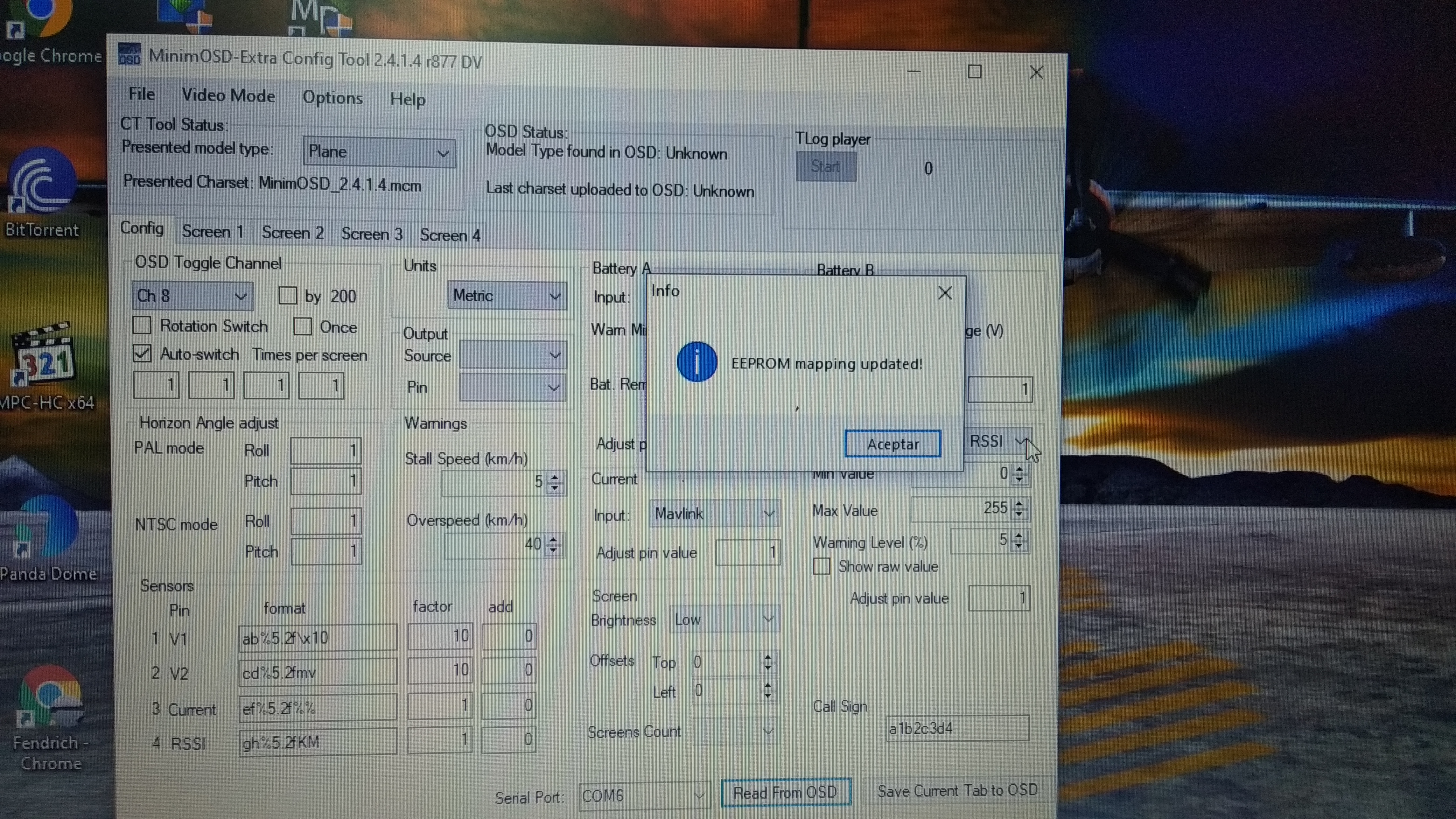The image size is (1456, 819).
Task: Click the first Times per screen field
Action: (156, 385)
